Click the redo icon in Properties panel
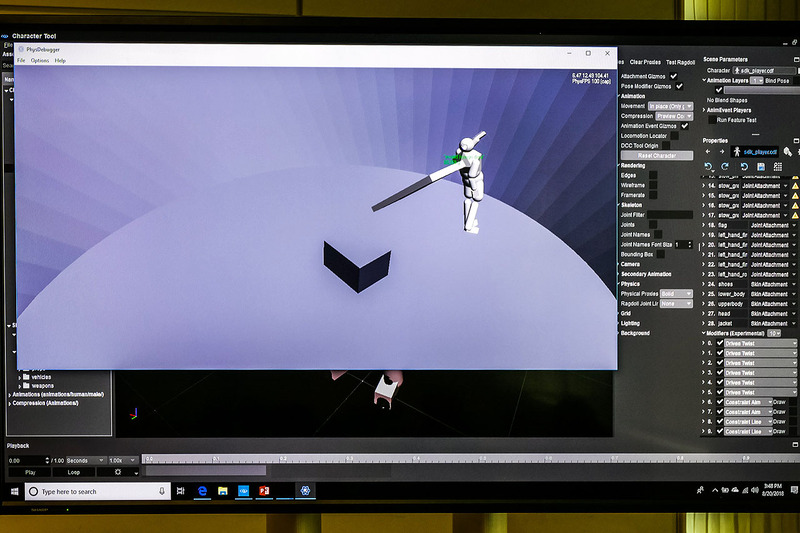The image size is (800, 533). tap(724, 167)
